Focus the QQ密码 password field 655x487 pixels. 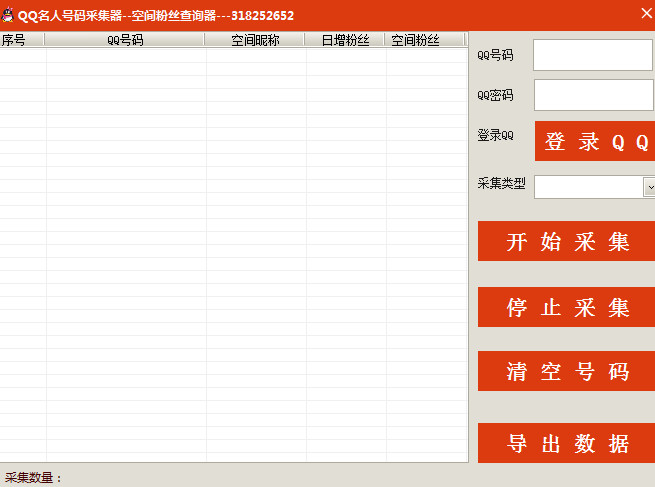tap(592, 95)
